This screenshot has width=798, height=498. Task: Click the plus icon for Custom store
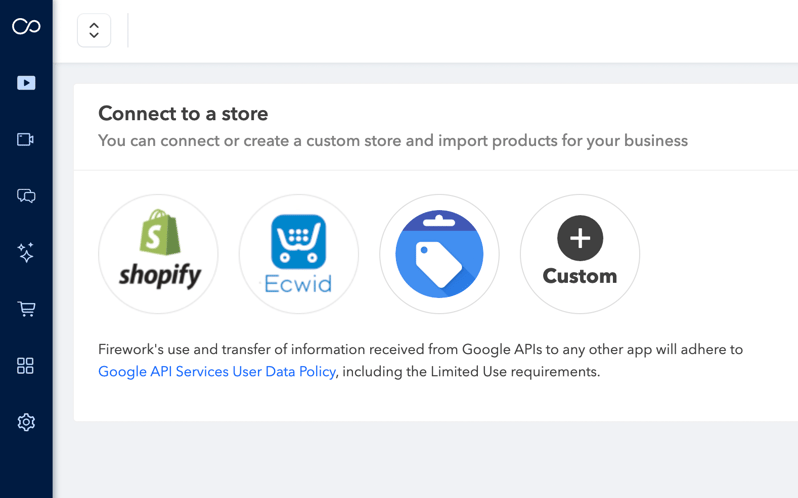coord(580,238)
